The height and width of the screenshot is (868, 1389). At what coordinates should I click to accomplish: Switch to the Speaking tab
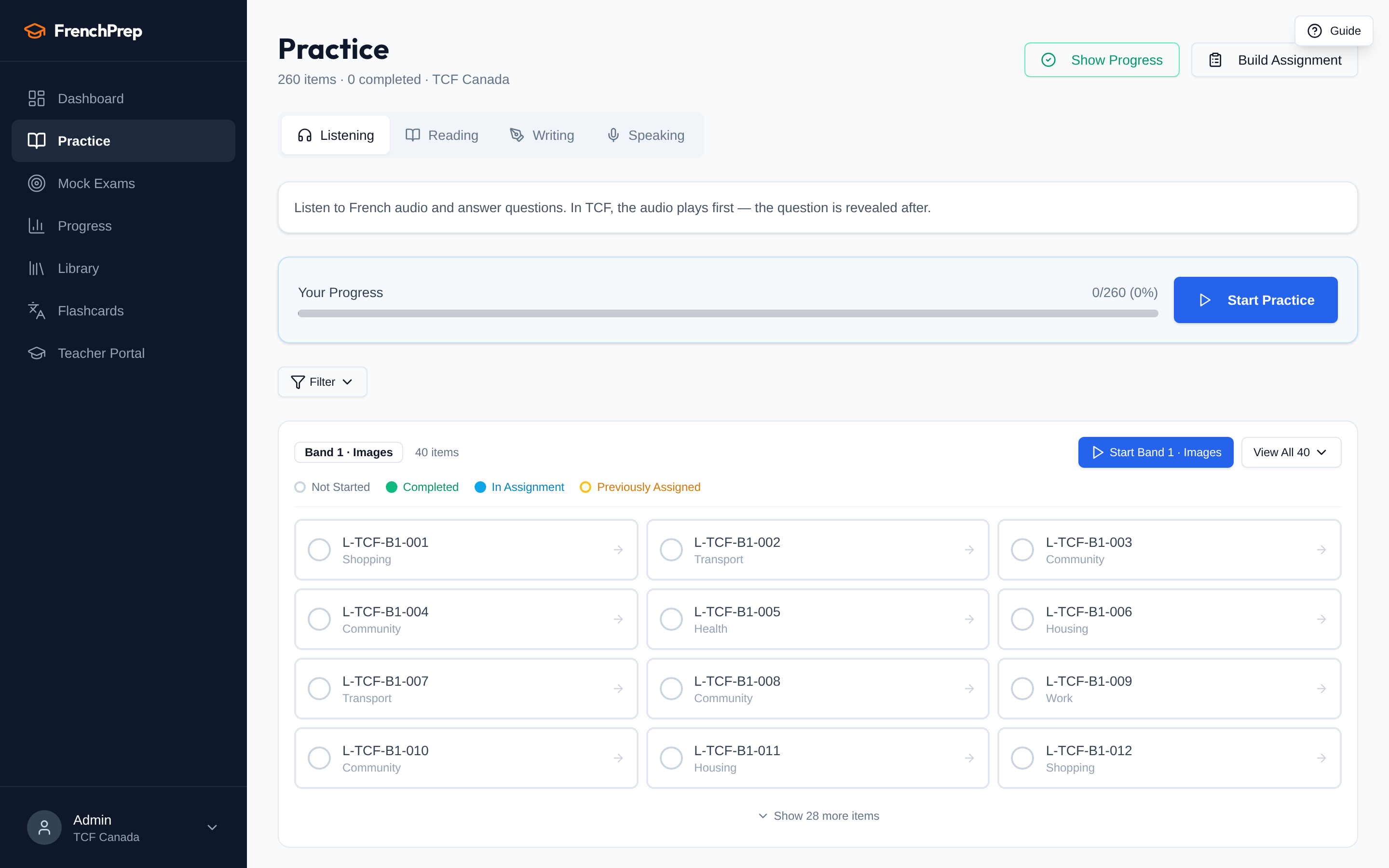click(x=646, y=136)
